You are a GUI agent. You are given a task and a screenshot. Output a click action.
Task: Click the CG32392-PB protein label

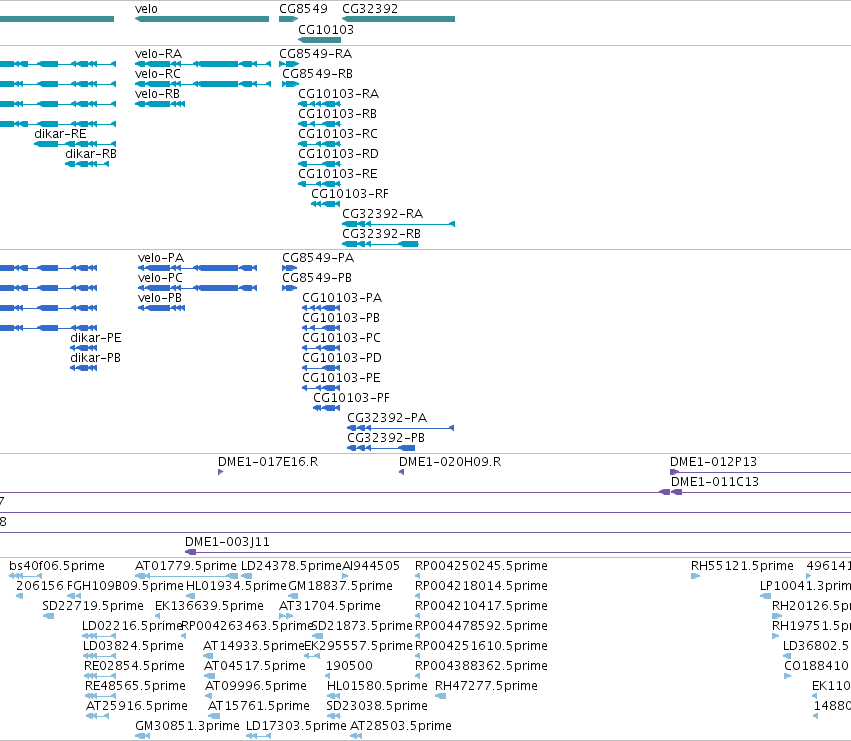pyautogui.click(x=386, y=438)
